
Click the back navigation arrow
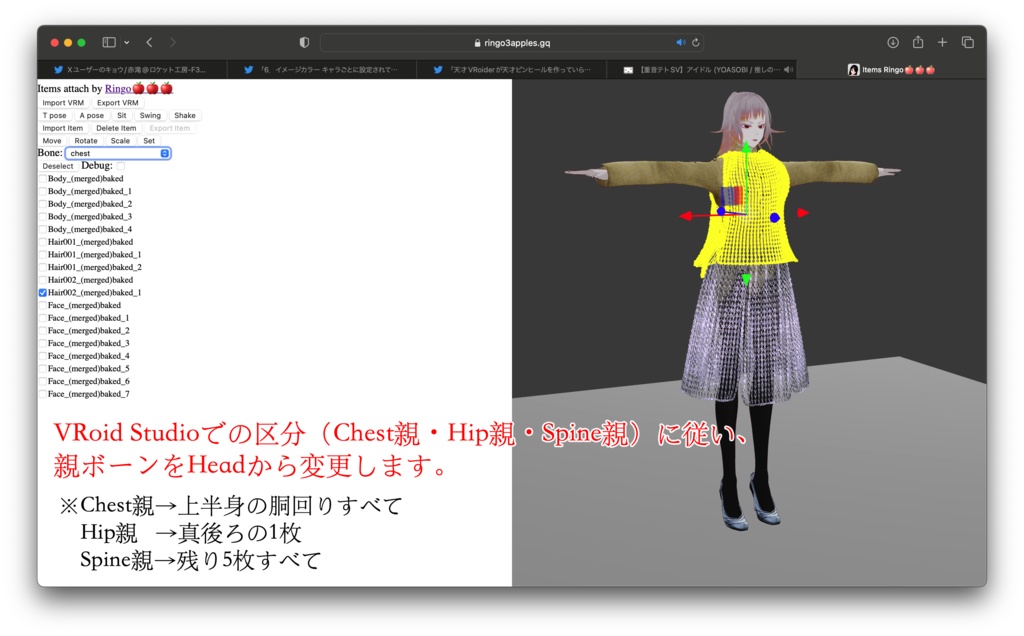[148, 42]
